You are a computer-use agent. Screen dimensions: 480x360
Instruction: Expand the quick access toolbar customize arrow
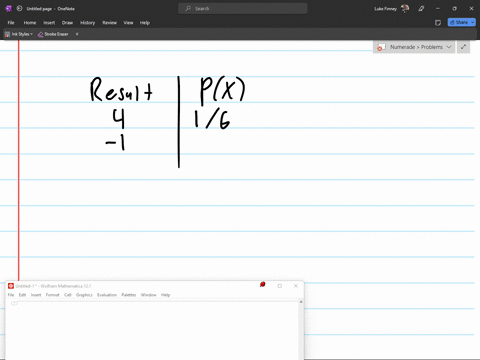77,34
